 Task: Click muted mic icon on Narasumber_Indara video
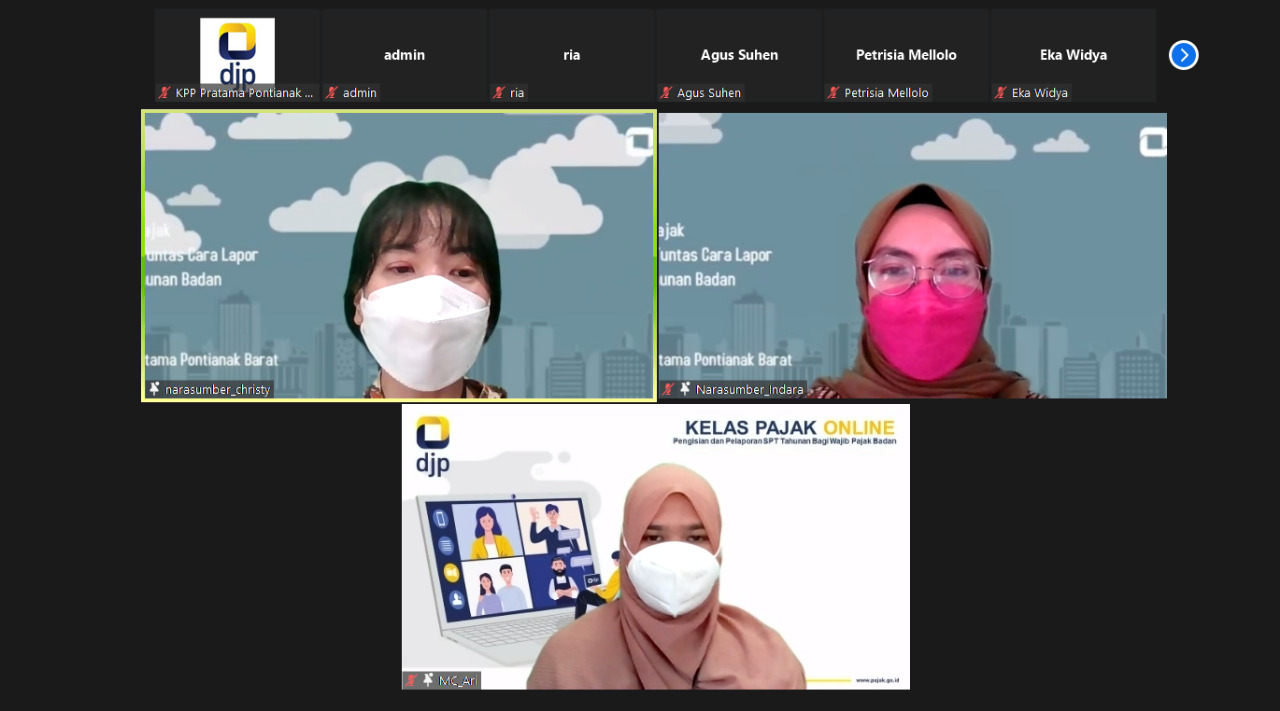point(668,389)
